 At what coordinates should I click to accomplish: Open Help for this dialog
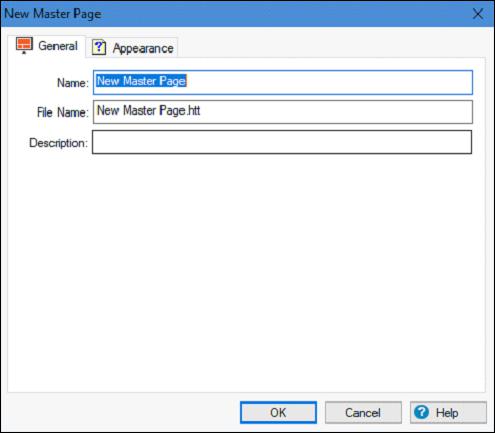click(x=448, y=413)
